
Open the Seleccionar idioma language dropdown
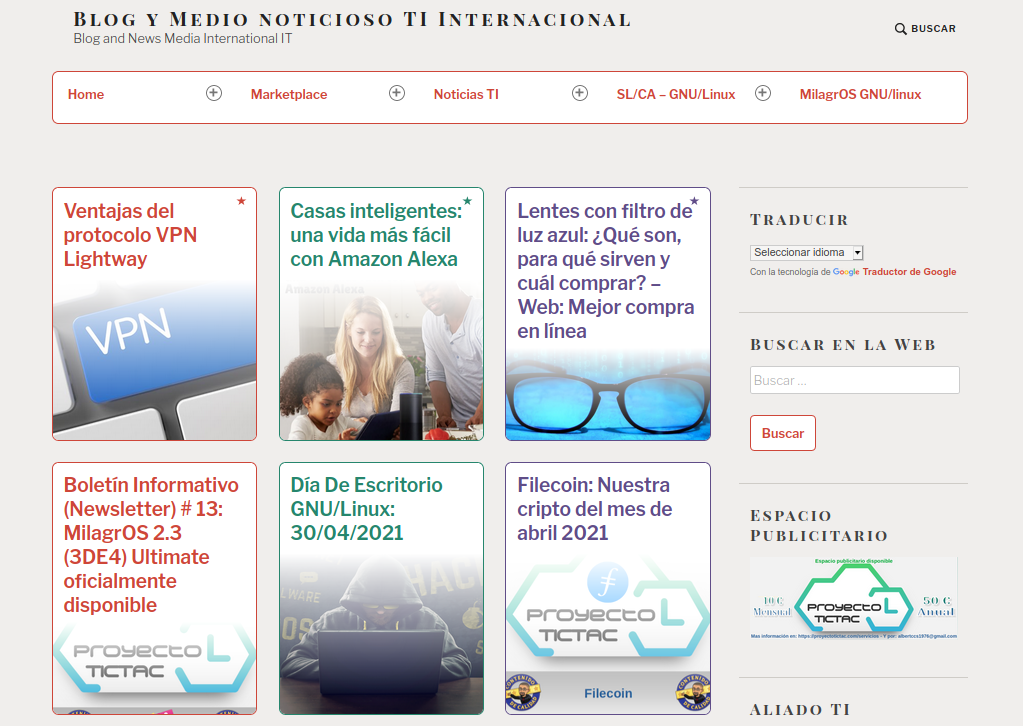click(x=806, y=253)
